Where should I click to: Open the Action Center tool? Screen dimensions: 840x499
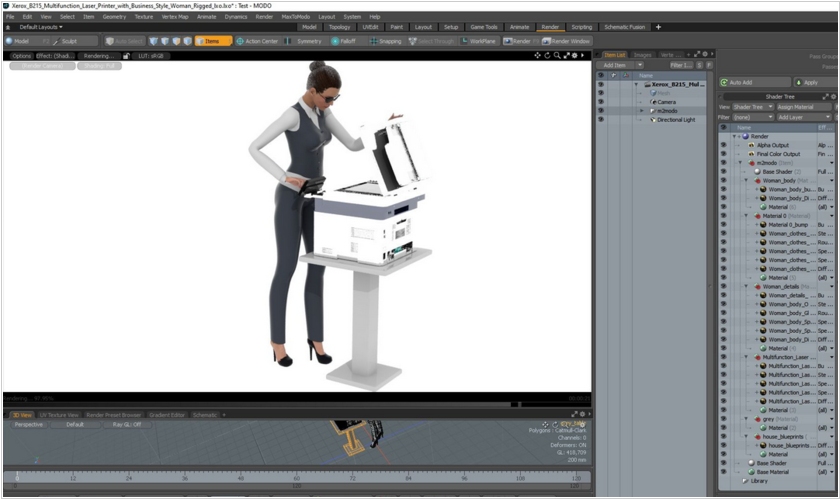coord(258,41)
